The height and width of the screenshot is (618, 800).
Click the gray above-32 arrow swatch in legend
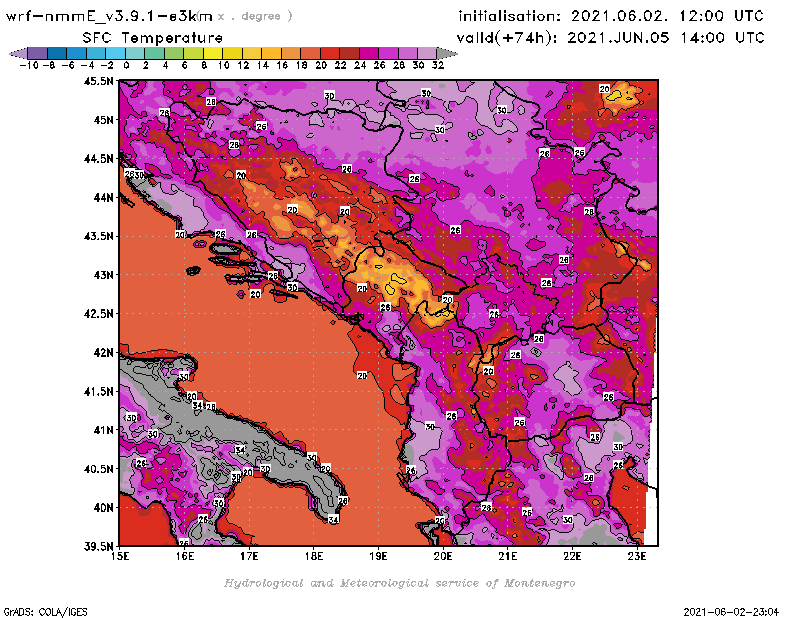[x=447, y=53]
